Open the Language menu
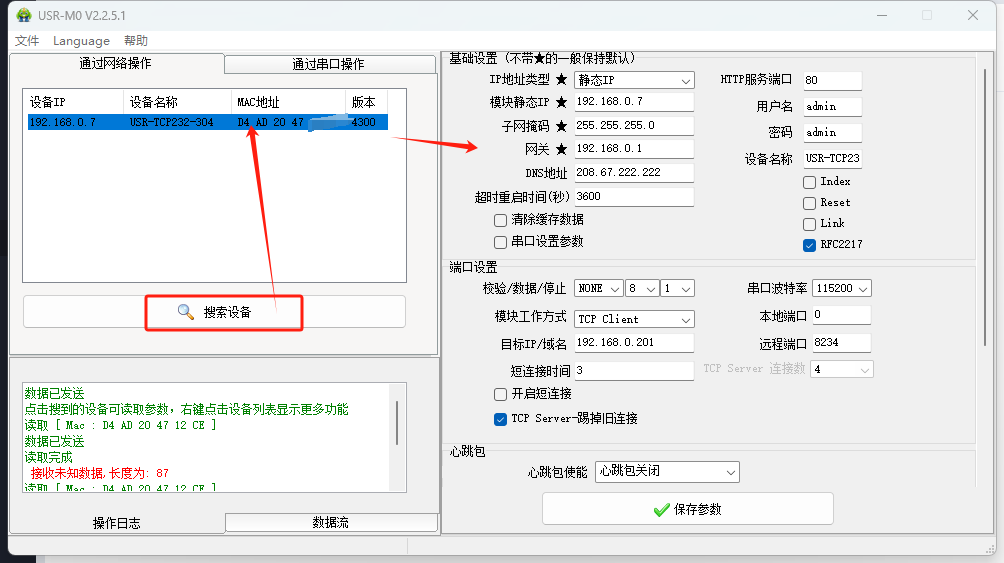The height and width of the screenshot is (563, 1004). pos(81,41)
